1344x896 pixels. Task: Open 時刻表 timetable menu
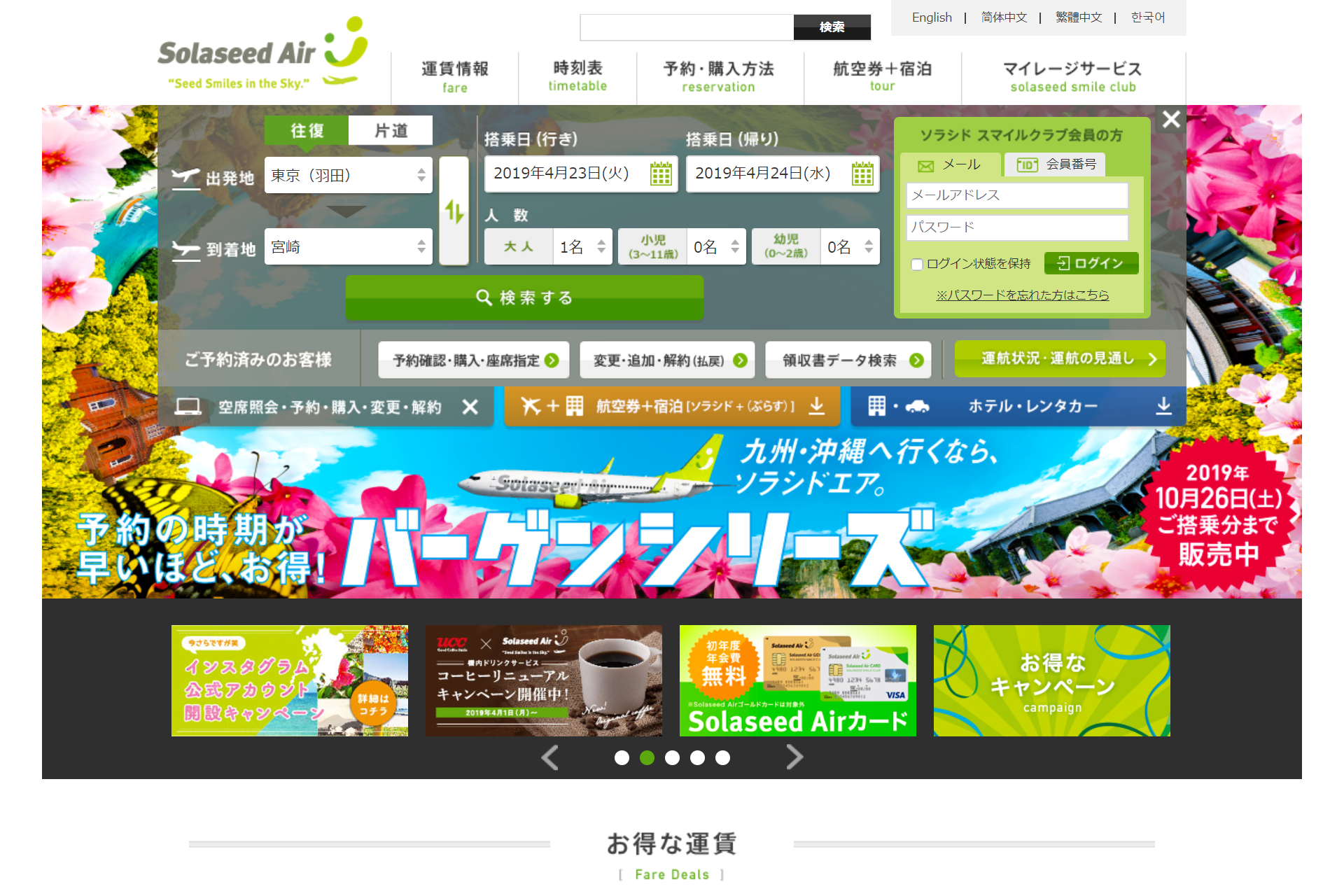point(577,77)
